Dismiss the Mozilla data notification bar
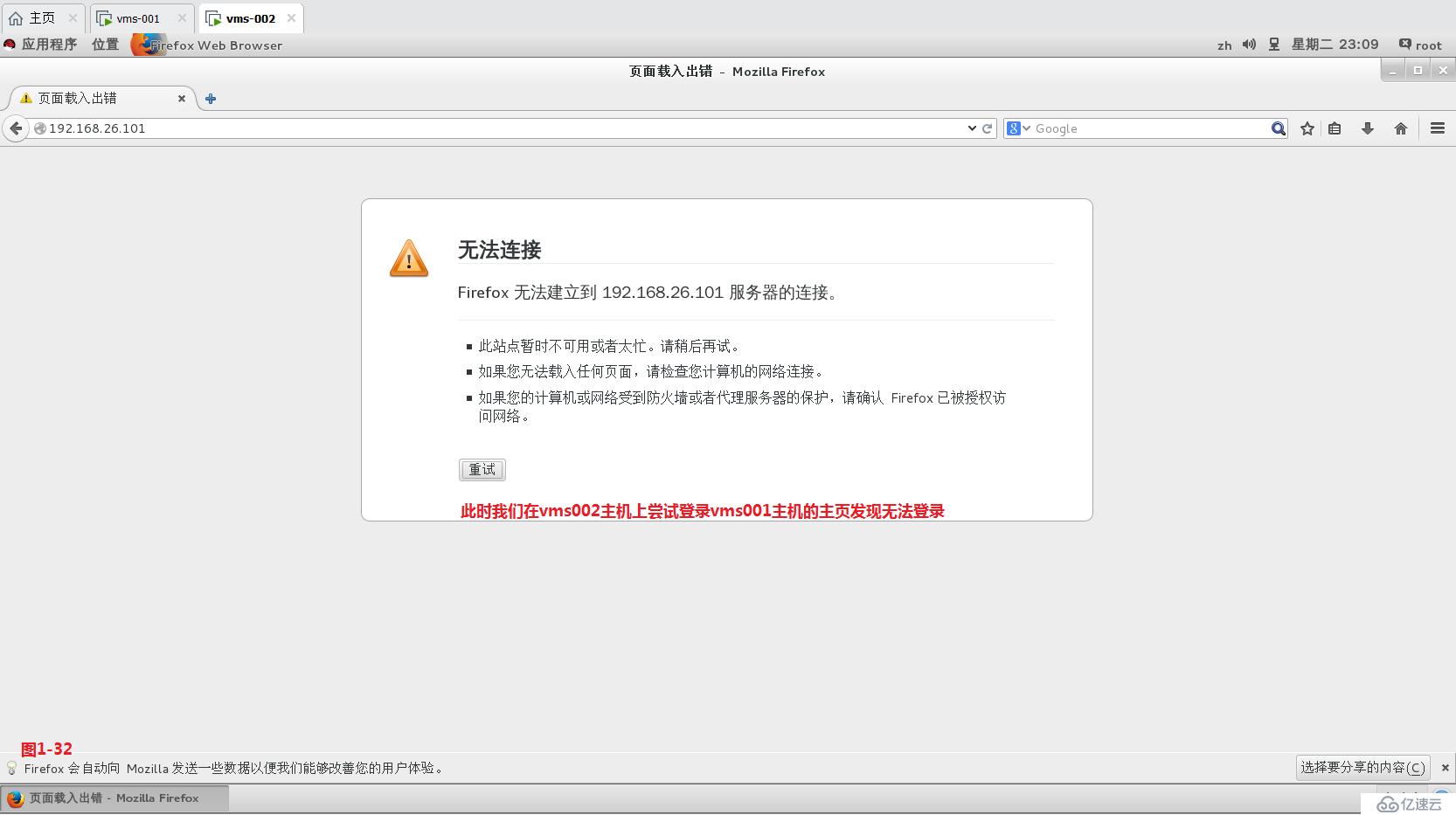 pos(1445,768)
